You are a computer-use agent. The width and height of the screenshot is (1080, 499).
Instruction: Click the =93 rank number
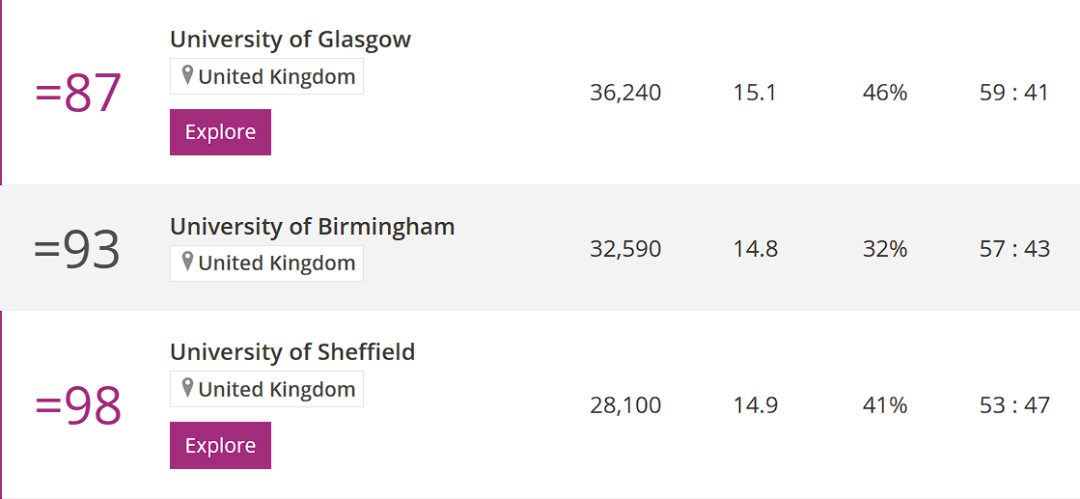coord(78,251)
